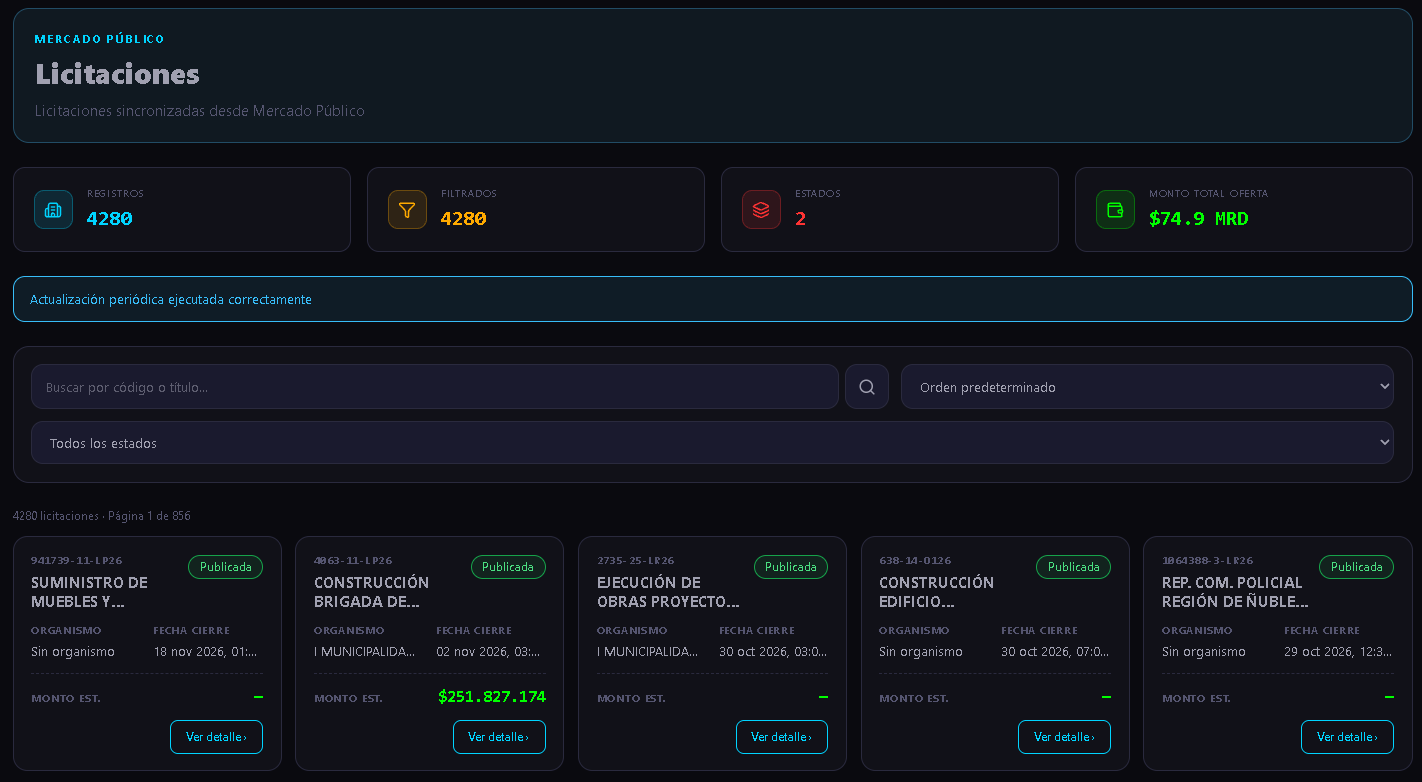Click the Monto Total Oferta wallet icon
1422x782 pixels.
click(x=1115, y=210)
